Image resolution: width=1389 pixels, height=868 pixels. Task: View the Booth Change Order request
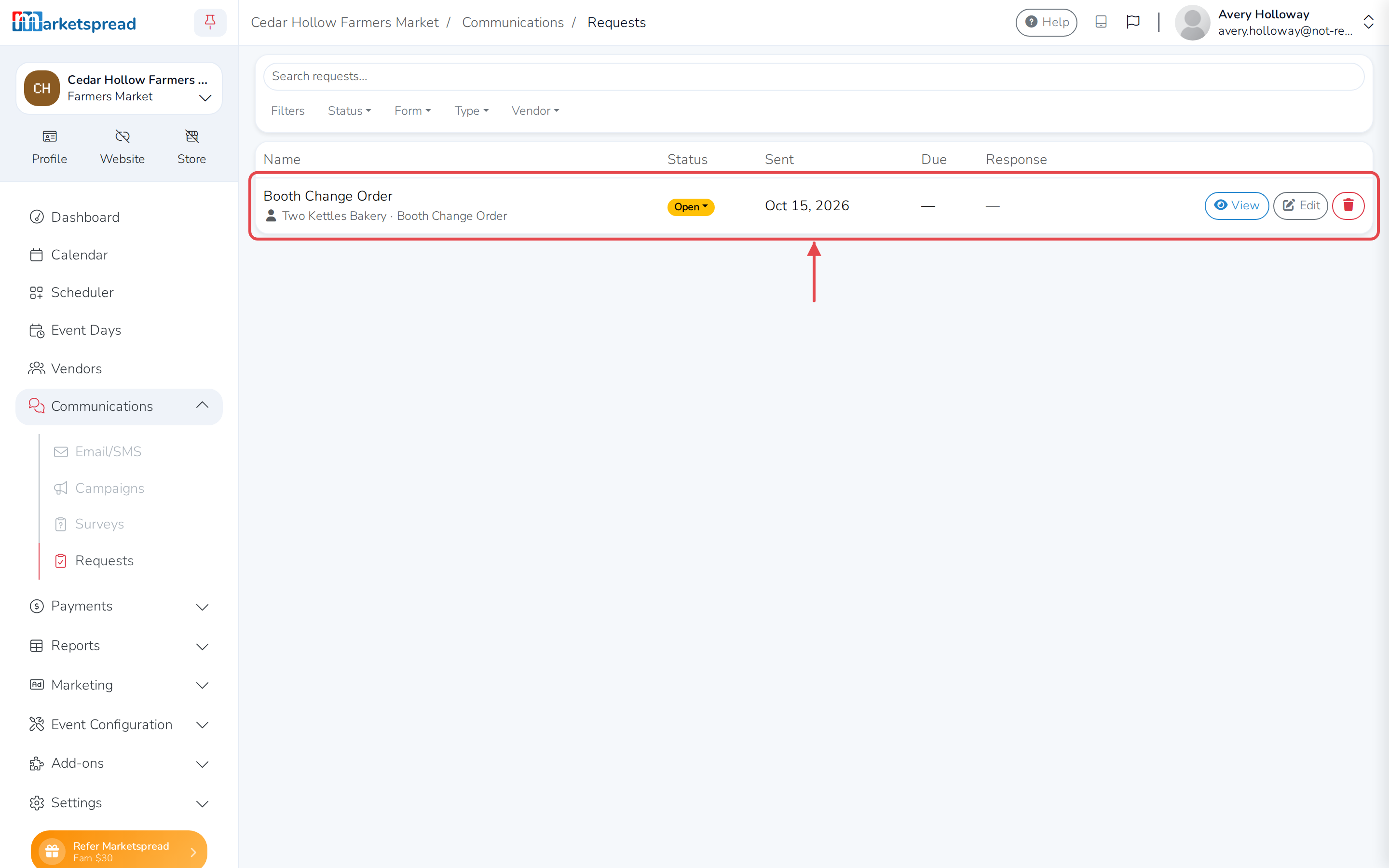pyautogui.click(x=1236, y=205)
